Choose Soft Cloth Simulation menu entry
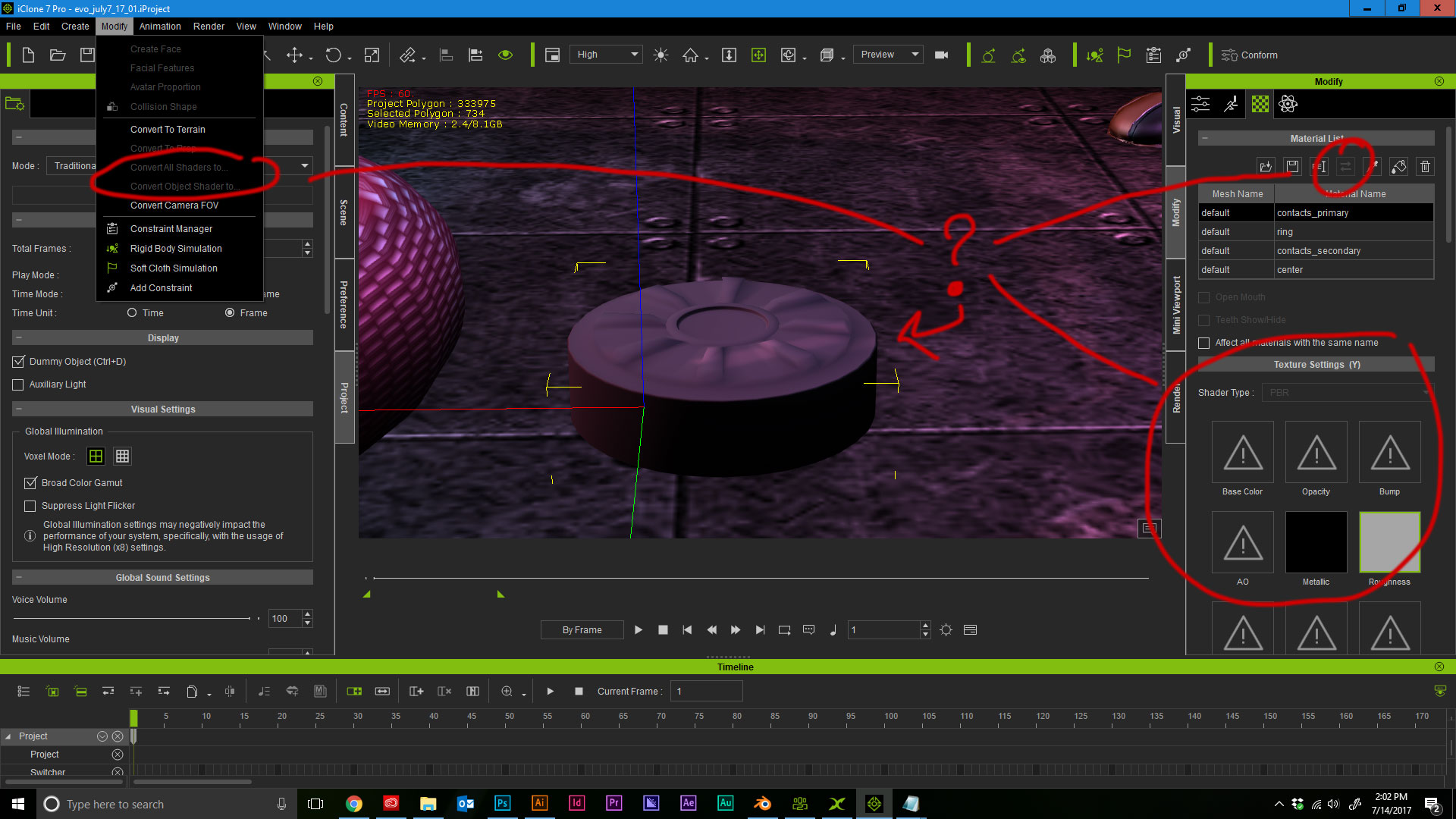Screen dimensions: 1456x819 point(174,268)
